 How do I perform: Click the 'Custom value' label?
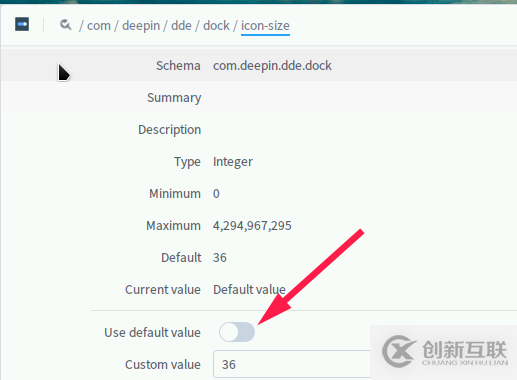[x=163, y=364]
